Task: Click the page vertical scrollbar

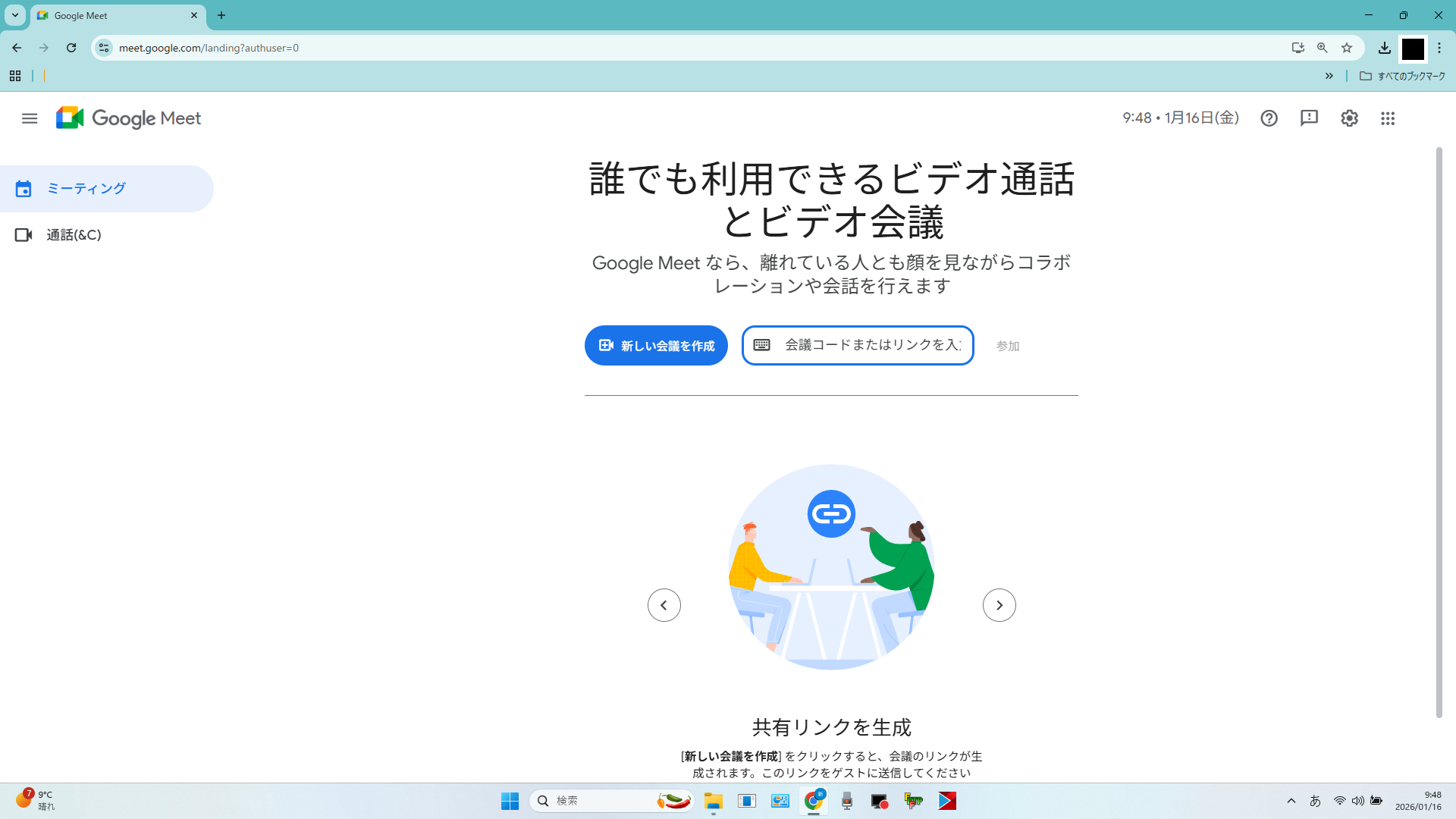Action: click(x=1439, y=432)
